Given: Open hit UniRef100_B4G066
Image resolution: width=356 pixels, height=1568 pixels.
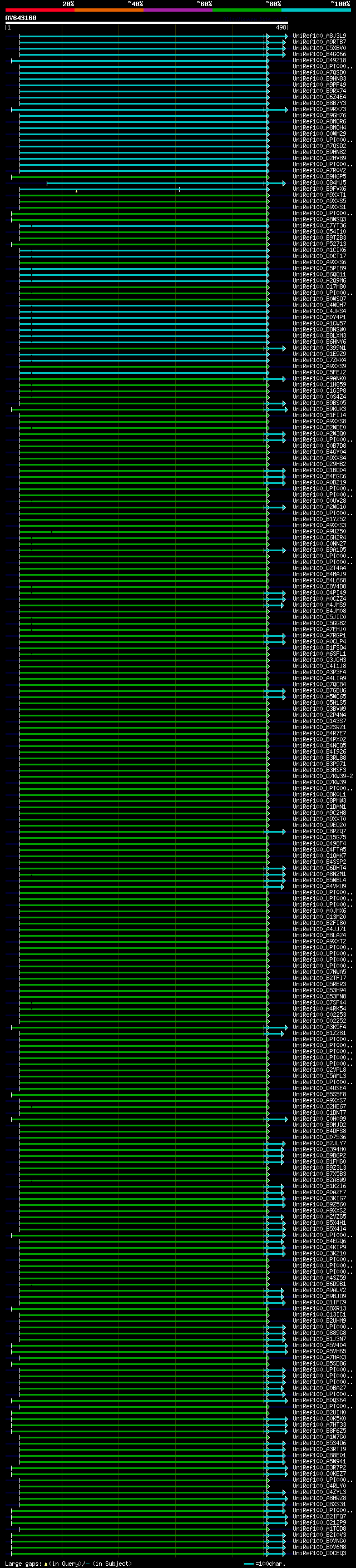Looking at the screenshot, I should click(x=319, y=54).
